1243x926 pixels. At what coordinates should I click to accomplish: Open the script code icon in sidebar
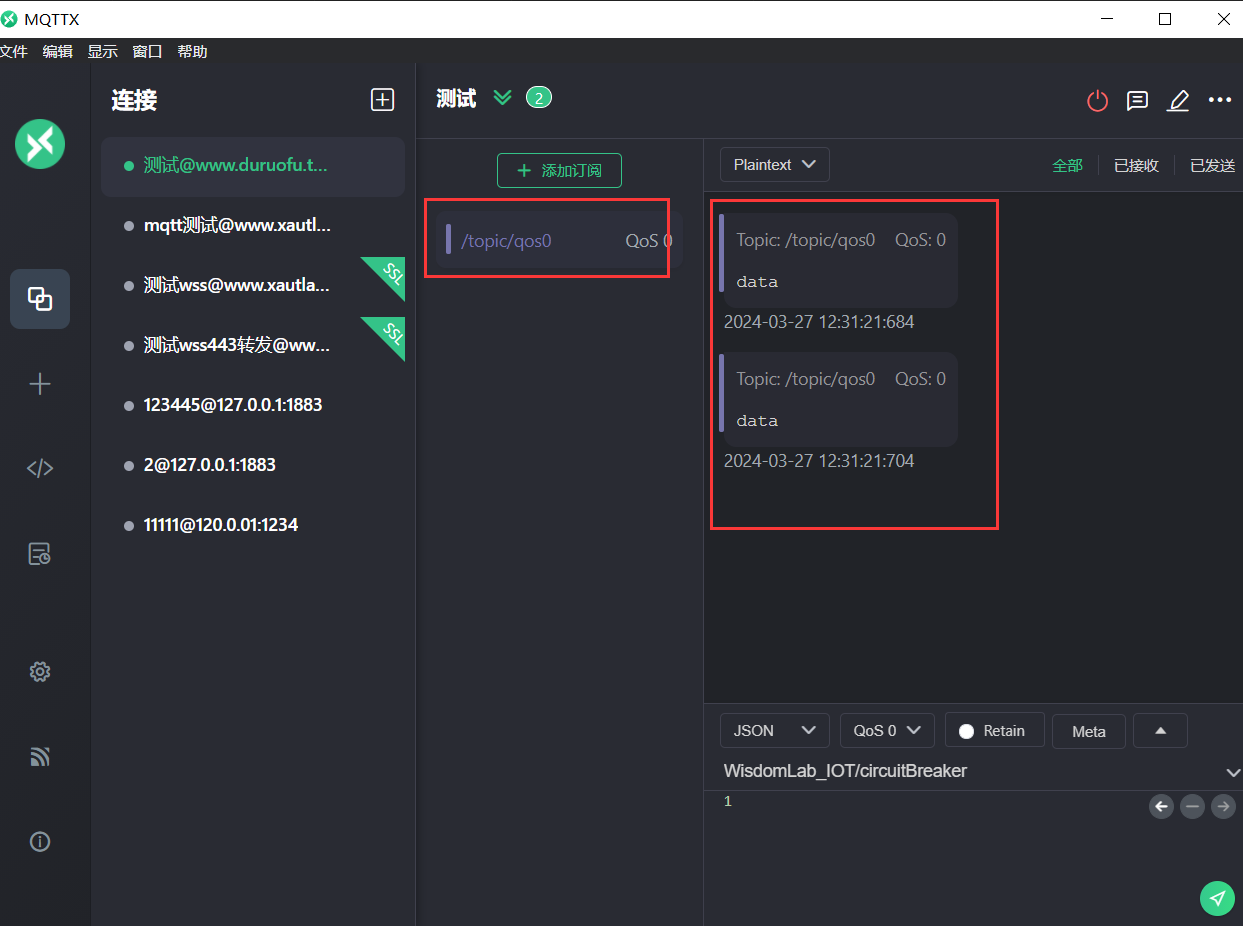tap(40, 468)
